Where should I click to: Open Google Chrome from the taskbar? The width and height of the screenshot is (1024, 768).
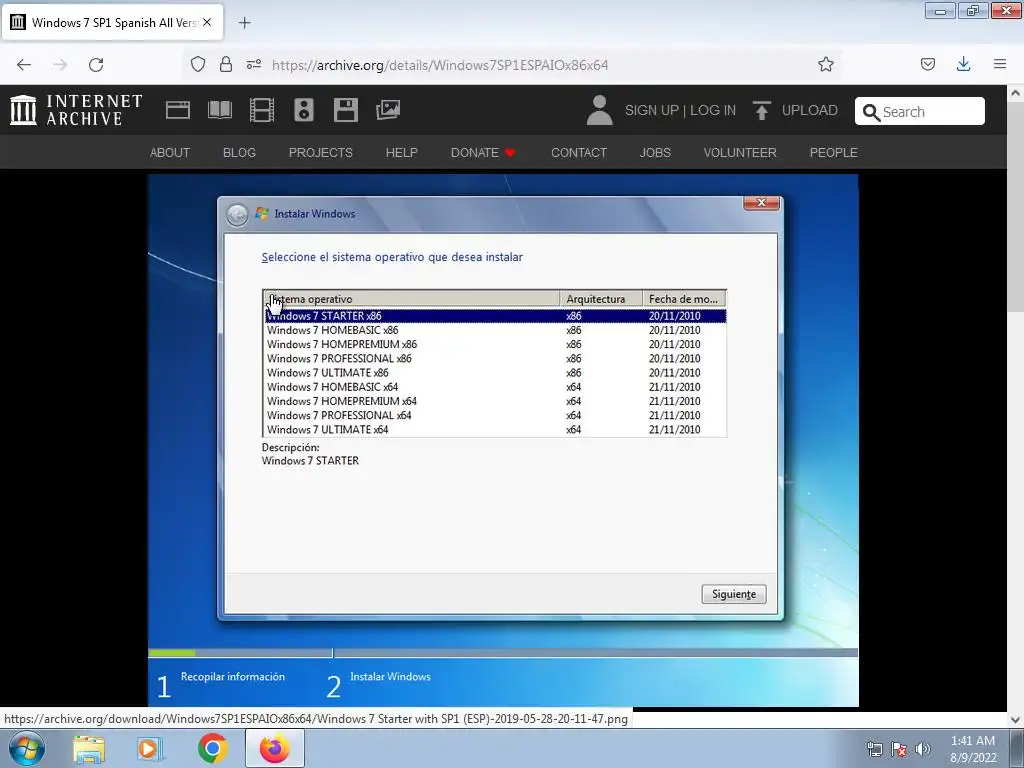click(x=212, y=748)
